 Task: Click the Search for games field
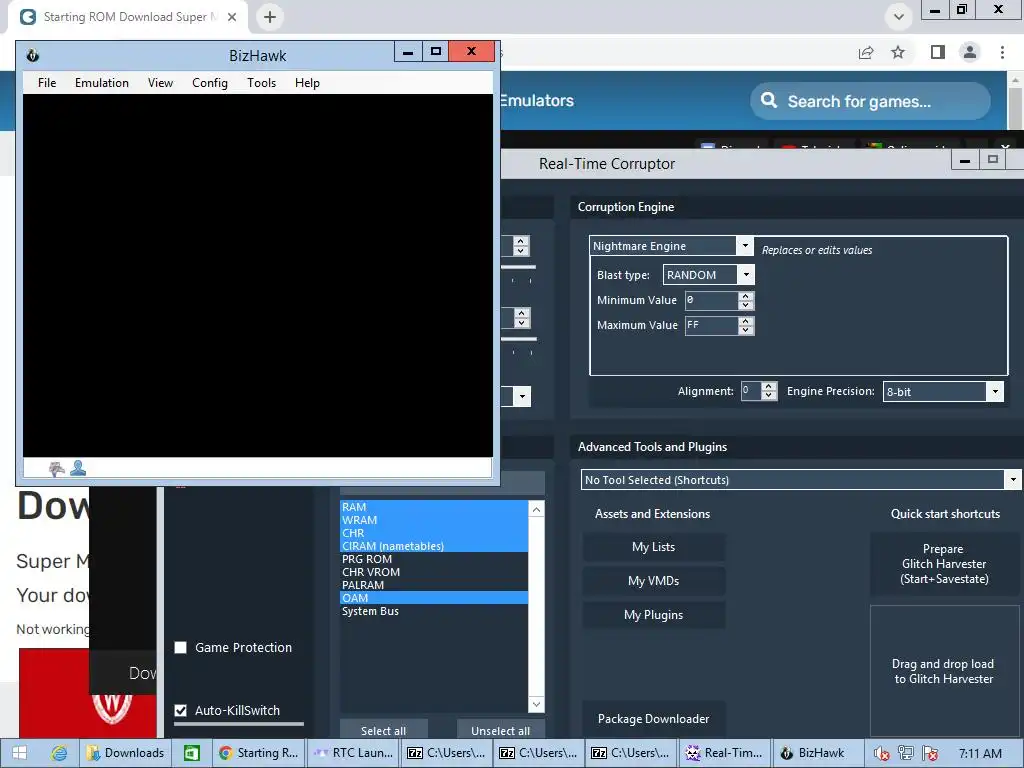coord(870,101)
